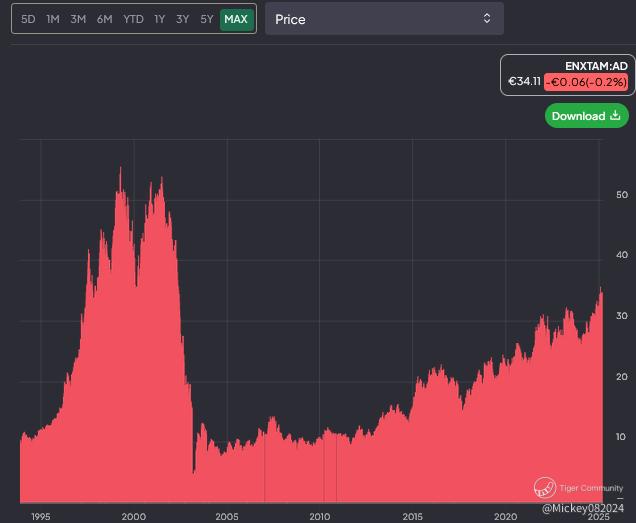The image size is (636, 523).
Task: Click the 2000 label on the time axis
Action: pos(133,516)
